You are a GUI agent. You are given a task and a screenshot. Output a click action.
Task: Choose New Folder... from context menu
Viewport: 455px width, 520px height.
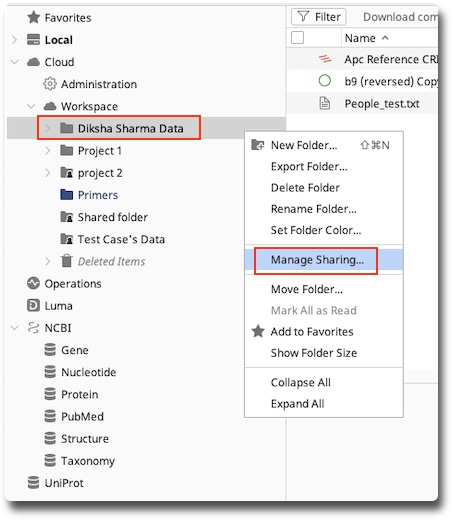[x=324, y=145]
